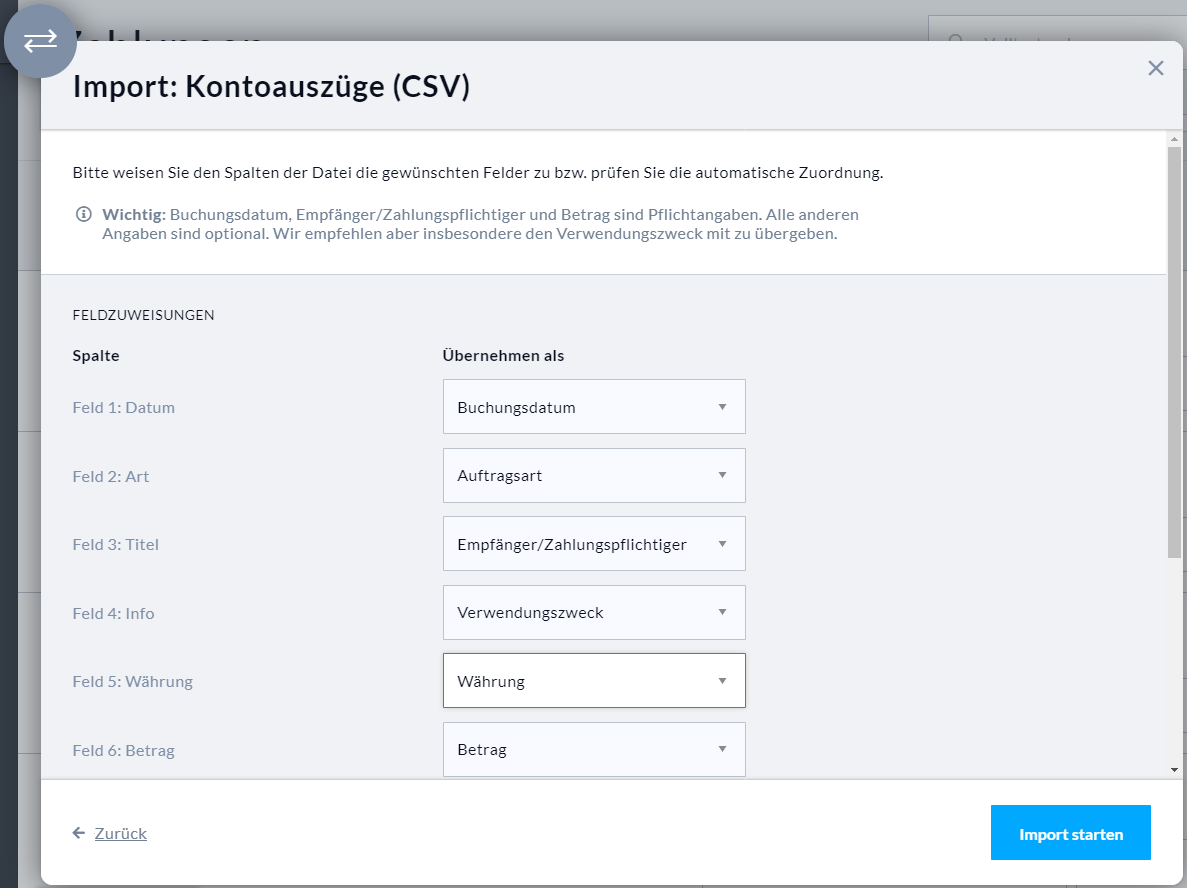Click the chevron on the Buchungsdatum dropdown
The height and width of the screenshot is (888, 1187).
[722, 406]
